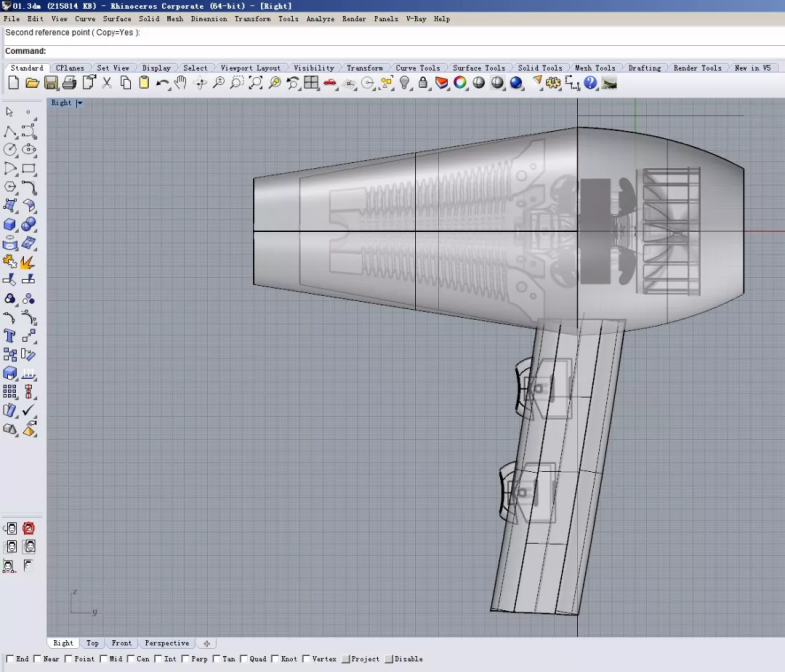Screen dimensions: 785x672
Task: Open the Analyze menu
Action: (320, 19)
